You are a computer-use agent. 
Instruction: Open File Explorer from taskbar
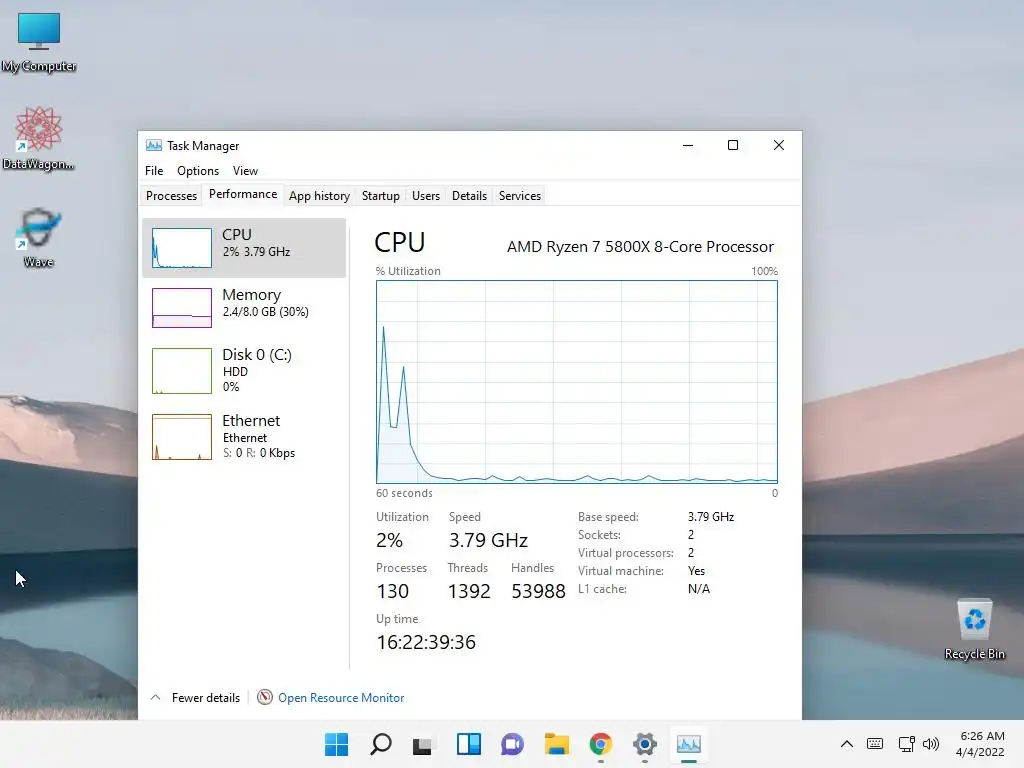tap(556, 744)
